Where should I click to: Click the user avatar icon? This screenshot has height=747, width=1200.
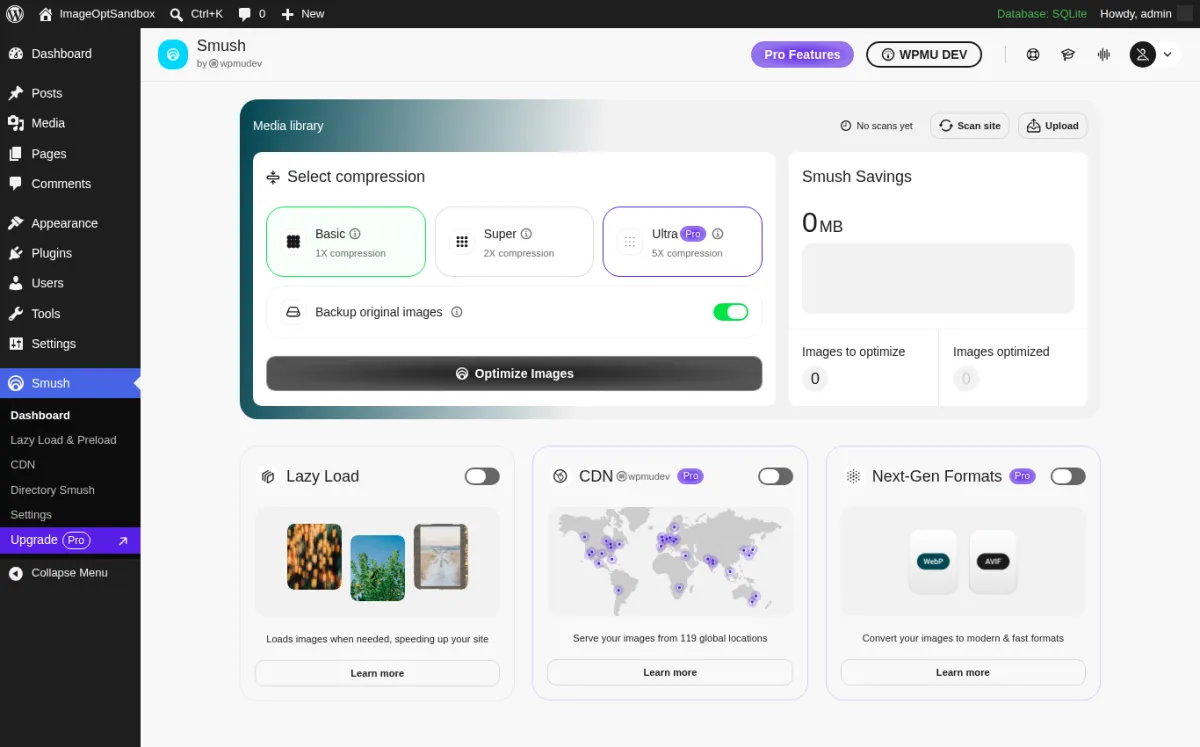point(1142,54)
